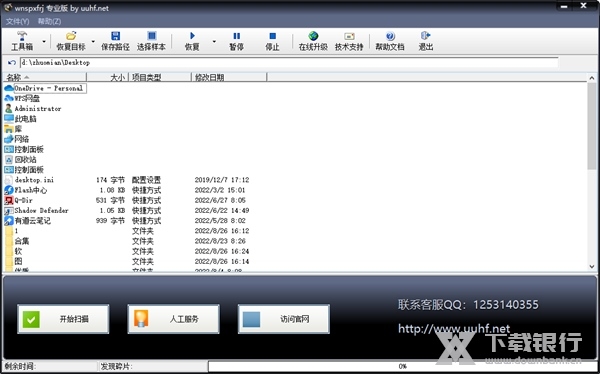Click the 保存路径 save icon
The height and width of the screenshot is (374, 600).
click(x=115, y=36)
